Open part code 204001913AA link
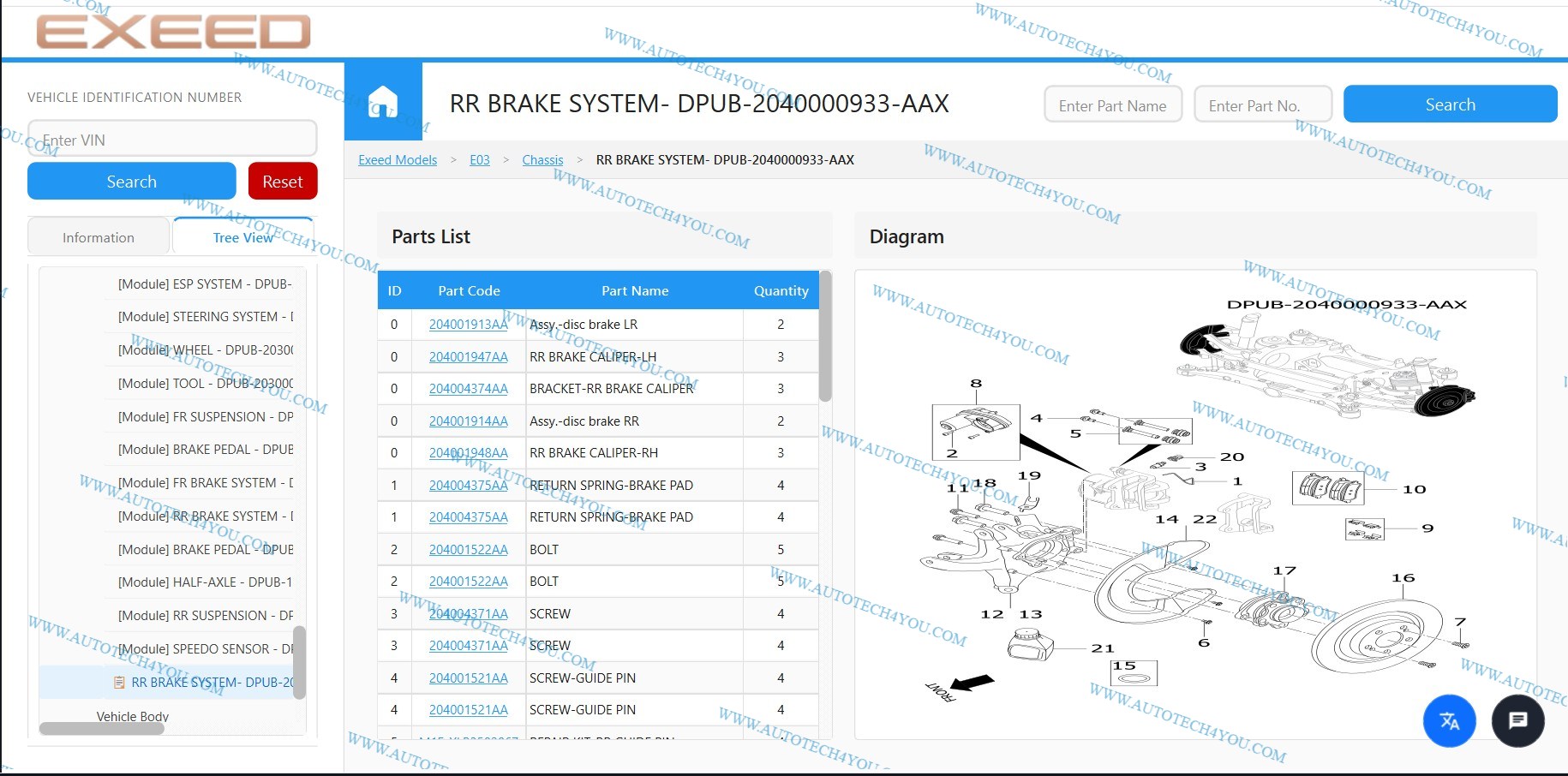This screenshot has height=776, width=1568. pyautogui.click(x=469, y=325)
